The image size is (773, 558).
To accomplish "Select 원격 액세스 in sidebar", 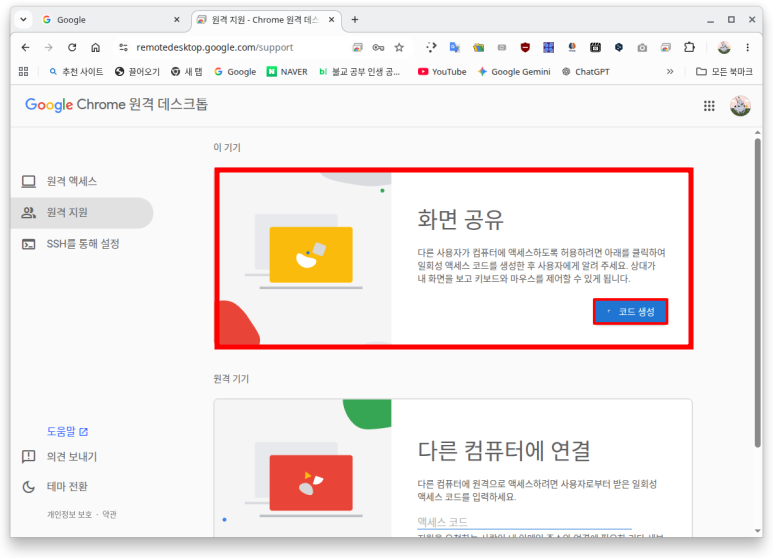I will point(81,181).
